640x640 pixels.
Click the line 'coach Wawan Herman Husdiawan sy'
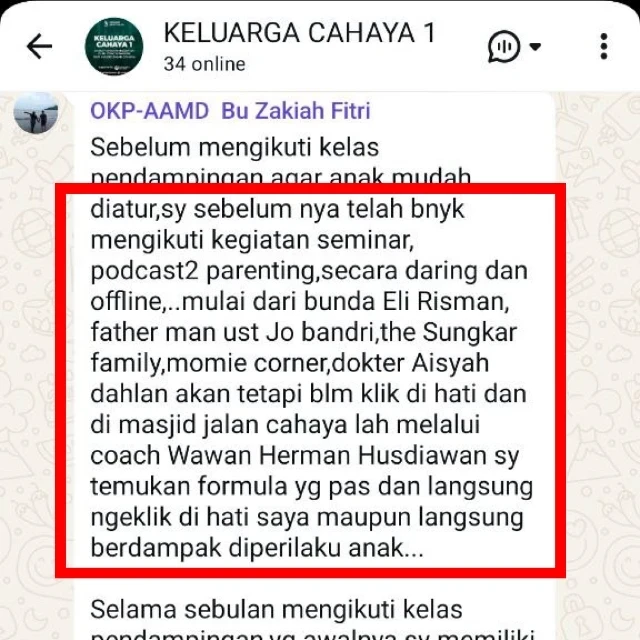pyautogui.click(x=304, y=456)
